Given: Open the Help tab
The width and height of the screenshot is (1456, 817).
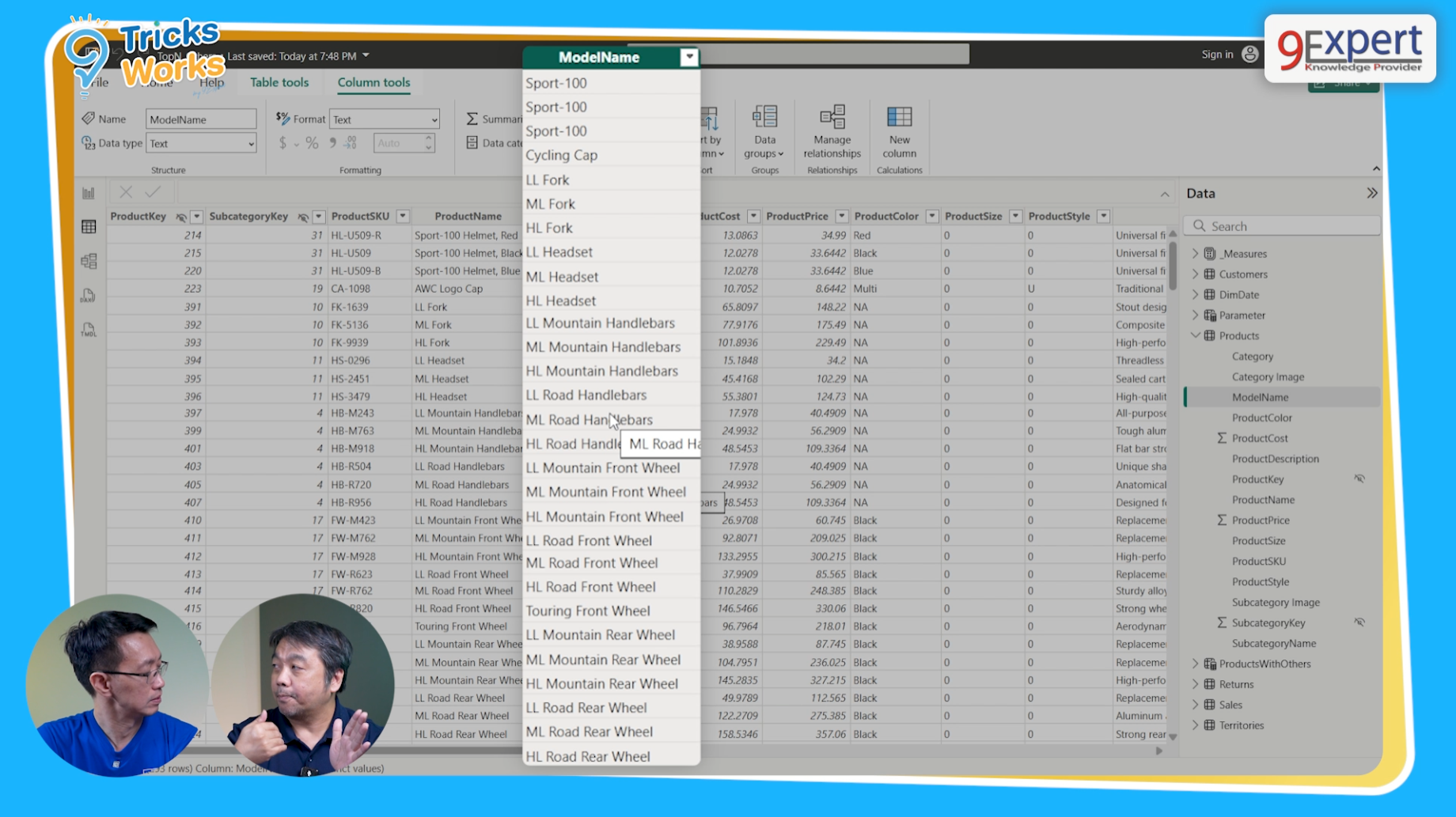Looking at the screenshot, I should pos(211,82).
